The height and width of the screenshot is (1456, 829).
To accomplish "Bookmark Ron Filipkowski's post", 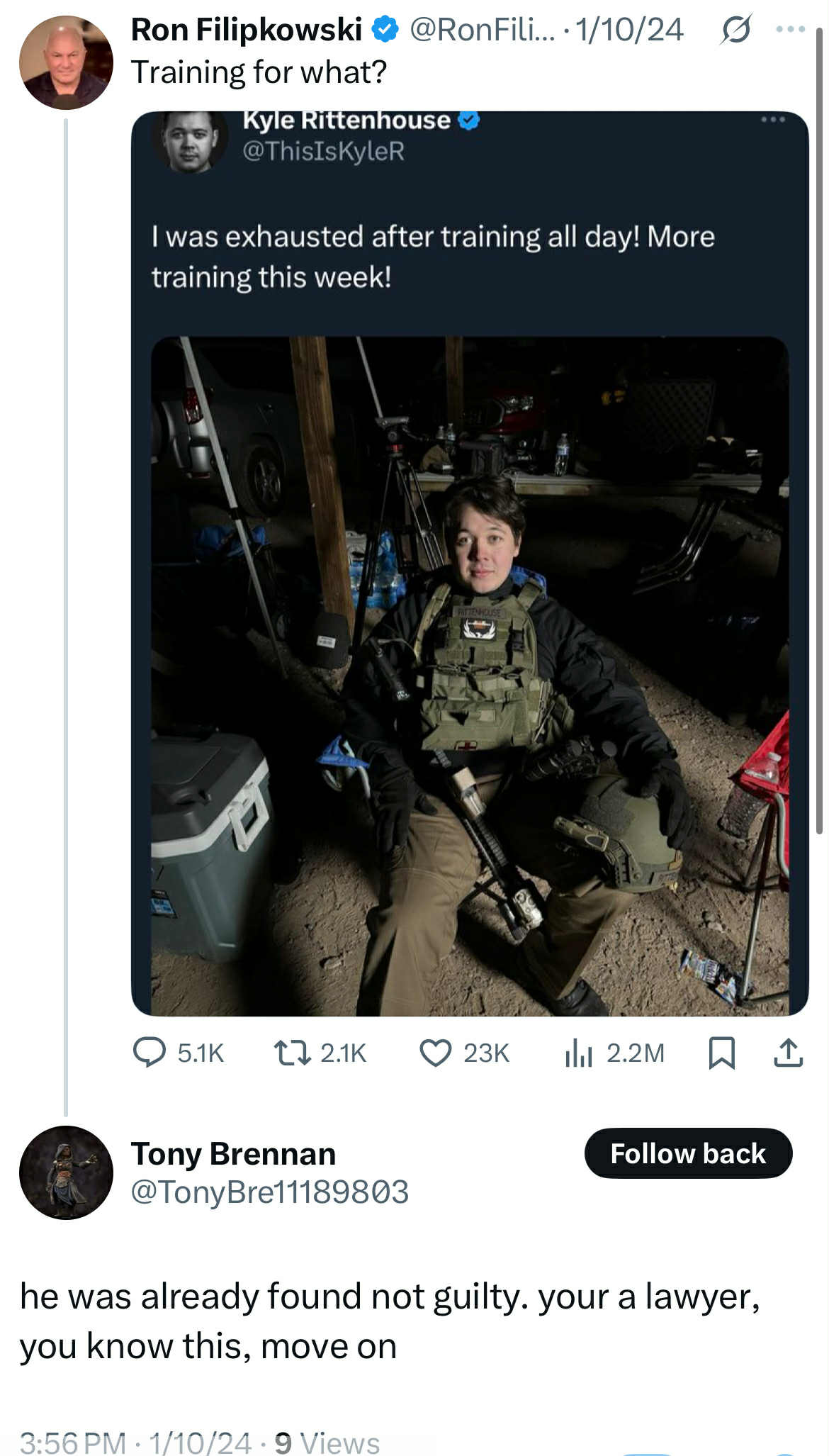I will point(721,1053).
